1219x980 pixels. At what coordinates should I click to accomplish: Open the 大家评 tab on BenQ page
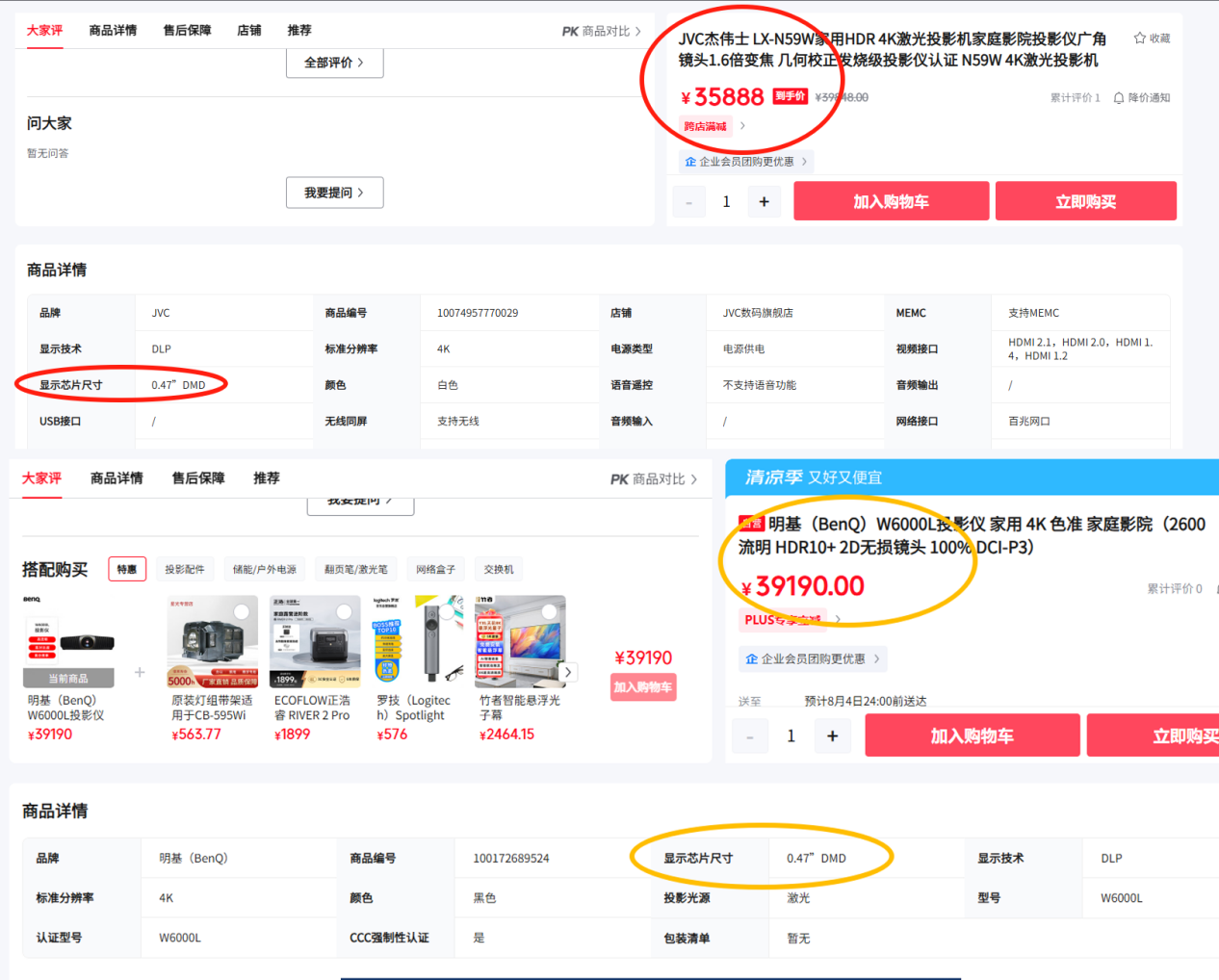41,478
